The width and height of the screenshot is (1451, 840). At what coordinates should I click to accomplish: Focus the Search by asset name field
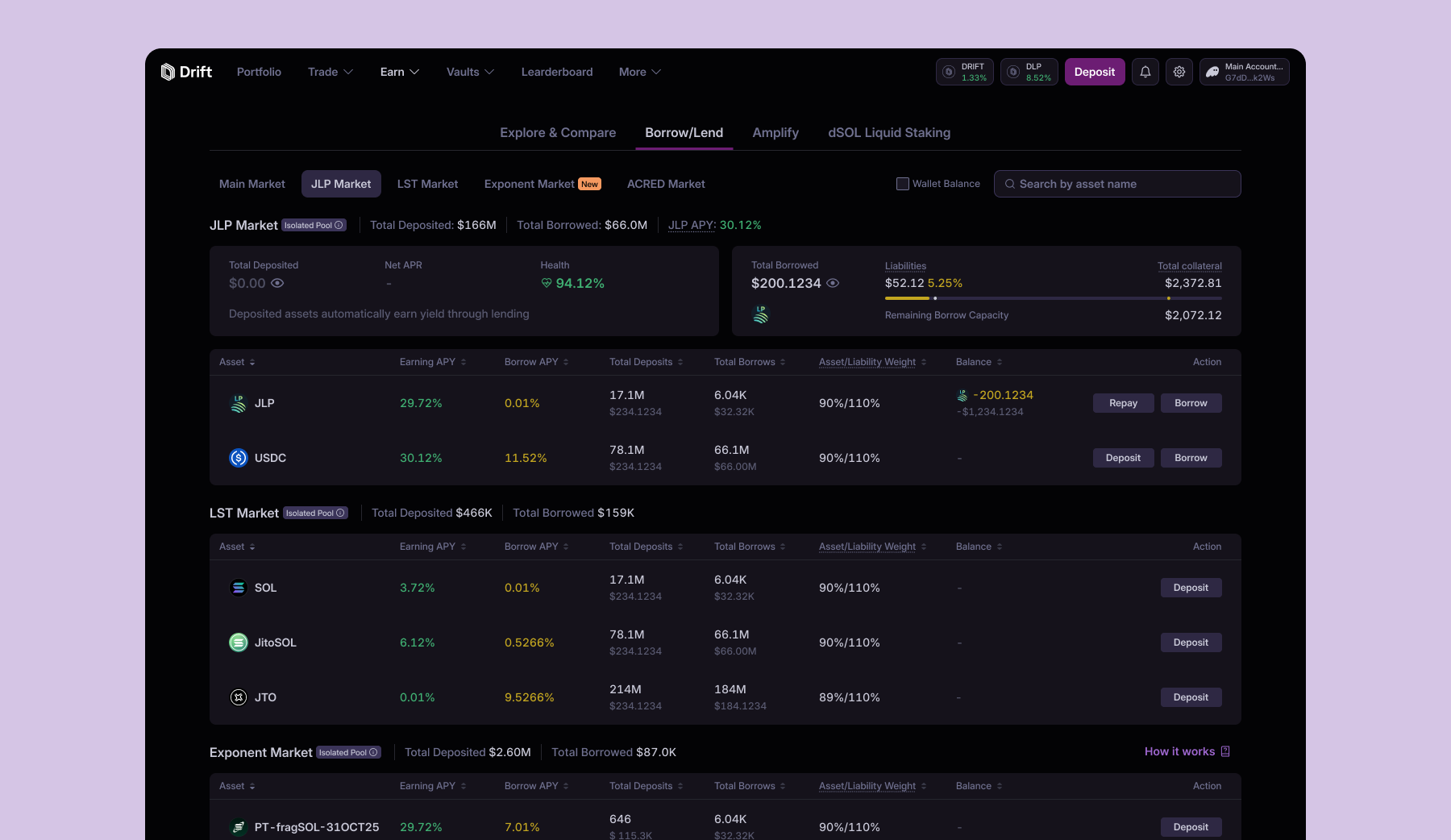tap(1117, 184)
